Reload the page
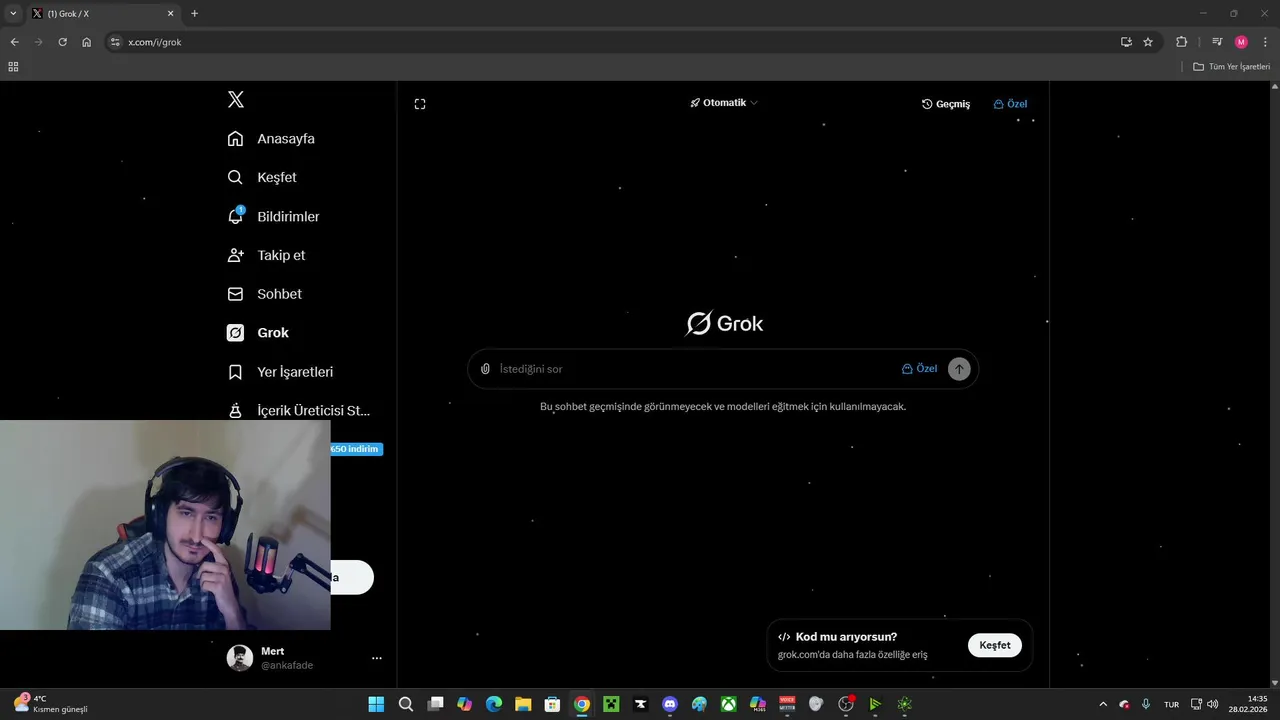Viewport: 1280px width, 720px height. pos(62,42)
